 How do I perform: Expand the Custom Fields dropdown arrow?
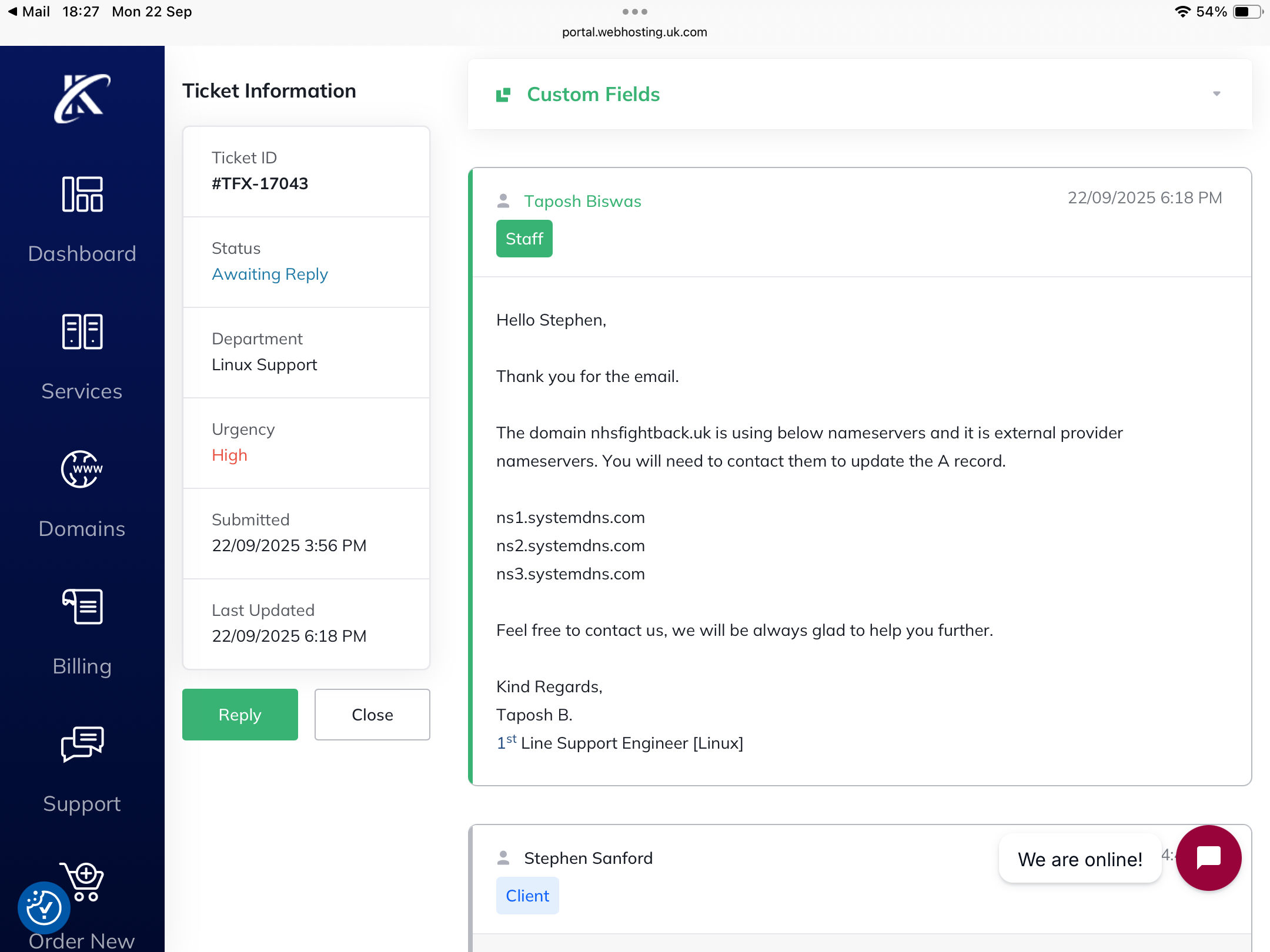(x=1216, y=94)
